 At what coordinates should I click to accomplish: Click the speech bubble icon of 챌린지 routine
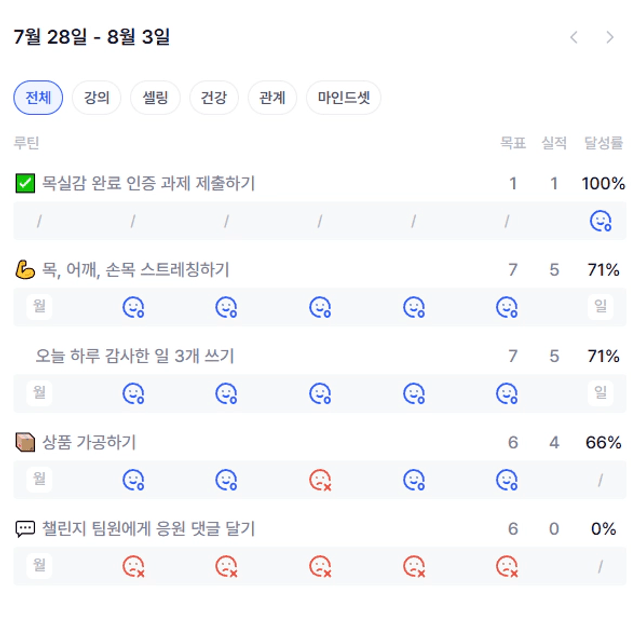coord(25,529)
